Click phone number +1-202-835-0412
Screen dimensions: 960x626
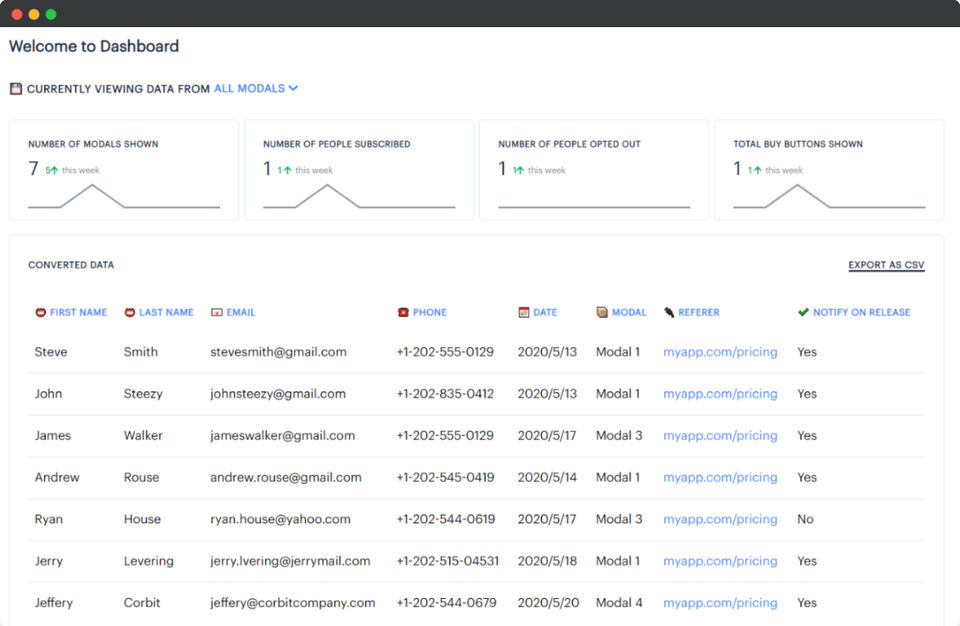(445, 394)
